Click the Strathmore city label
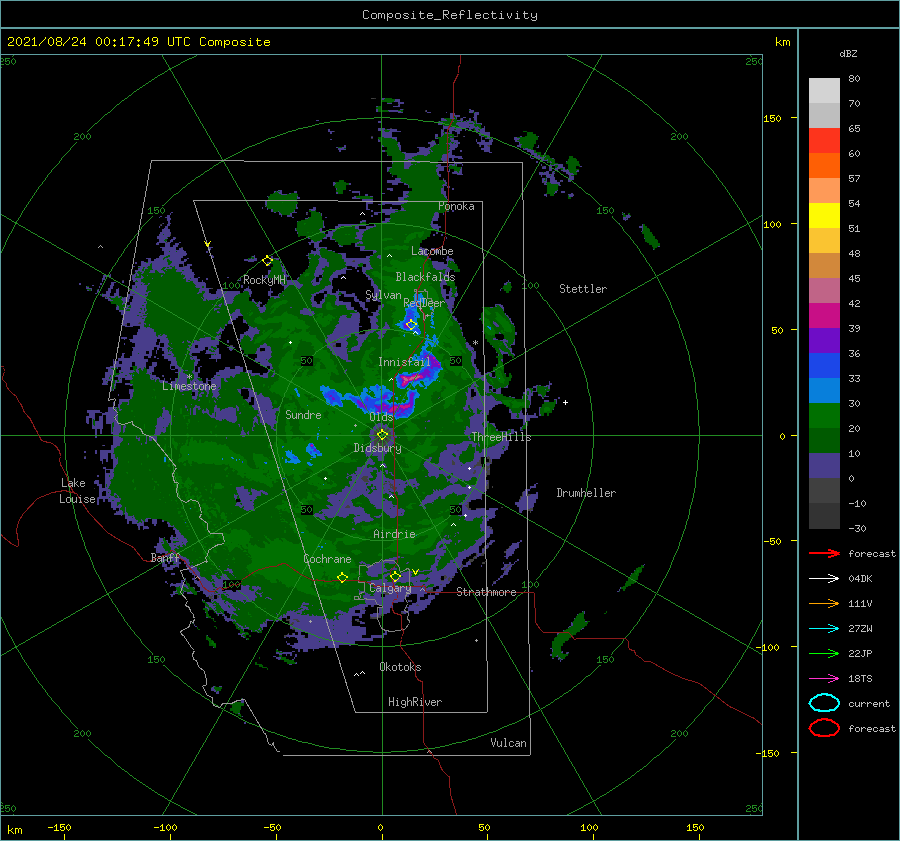The width and height of the screenshot is (900, 841). [486, 592]
